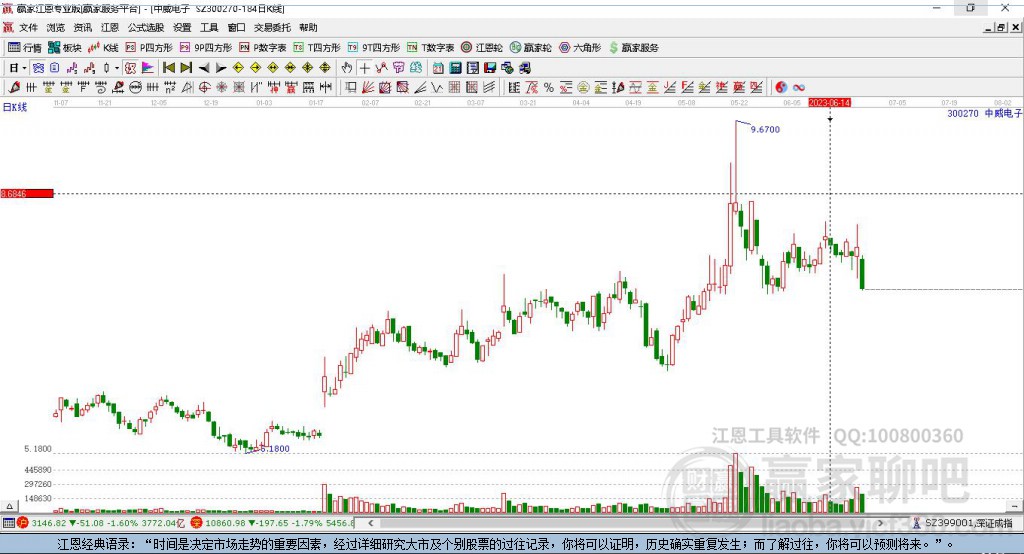1024x554 pixels.
Task: Open the 9T四方形 tool
Action: coord(374,48)
